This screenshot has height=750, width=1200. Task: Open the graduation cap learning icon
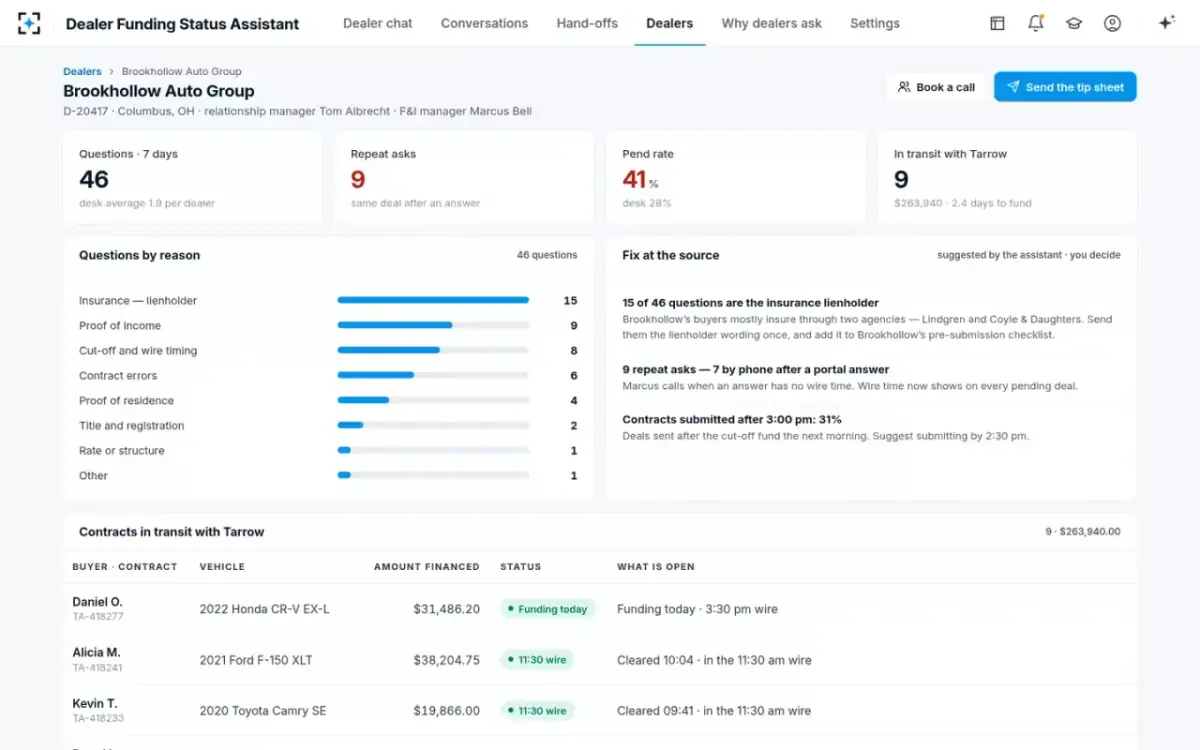[1074, 23]
